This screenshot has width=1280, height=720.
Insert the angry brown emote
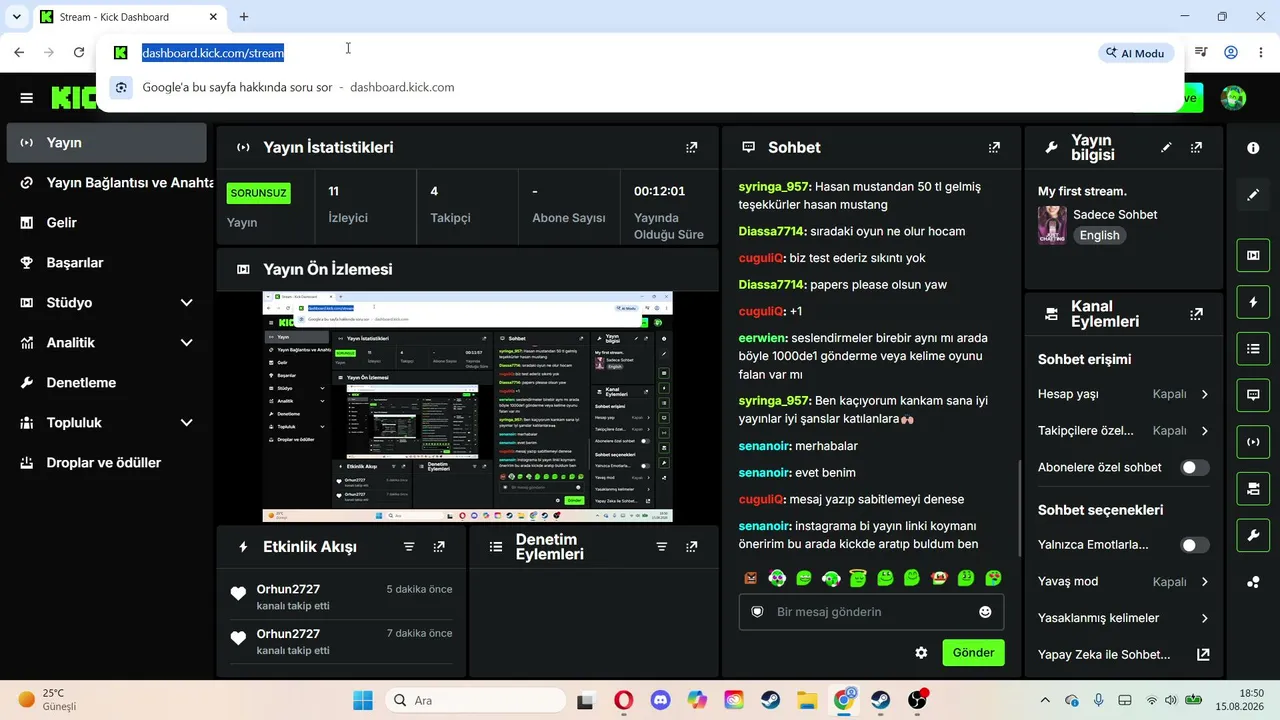[x=751, y=578]
